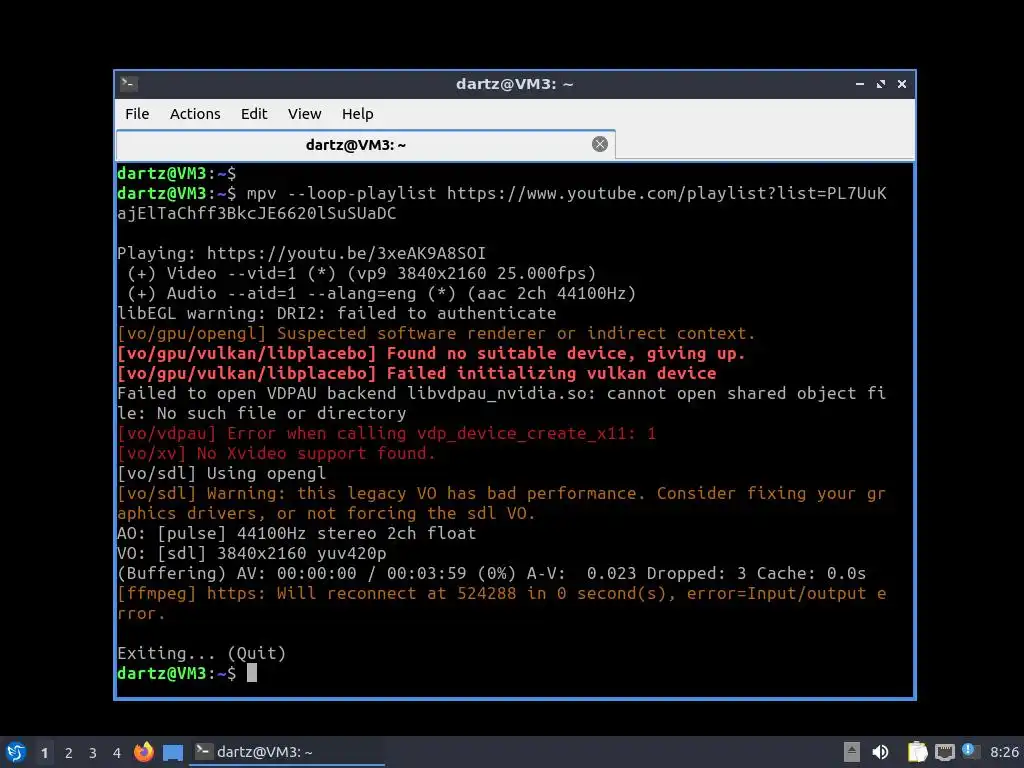Screen dimensions: 1024x768
Task: Switch to desktop 1 in pager
Action: [x=44, y=753]
